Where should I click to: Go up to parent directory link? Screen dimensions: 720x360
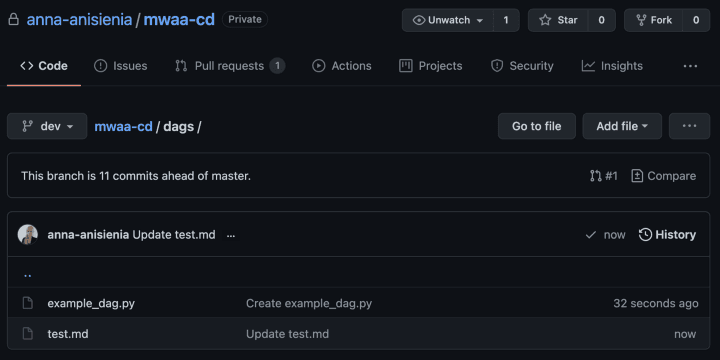28,275
